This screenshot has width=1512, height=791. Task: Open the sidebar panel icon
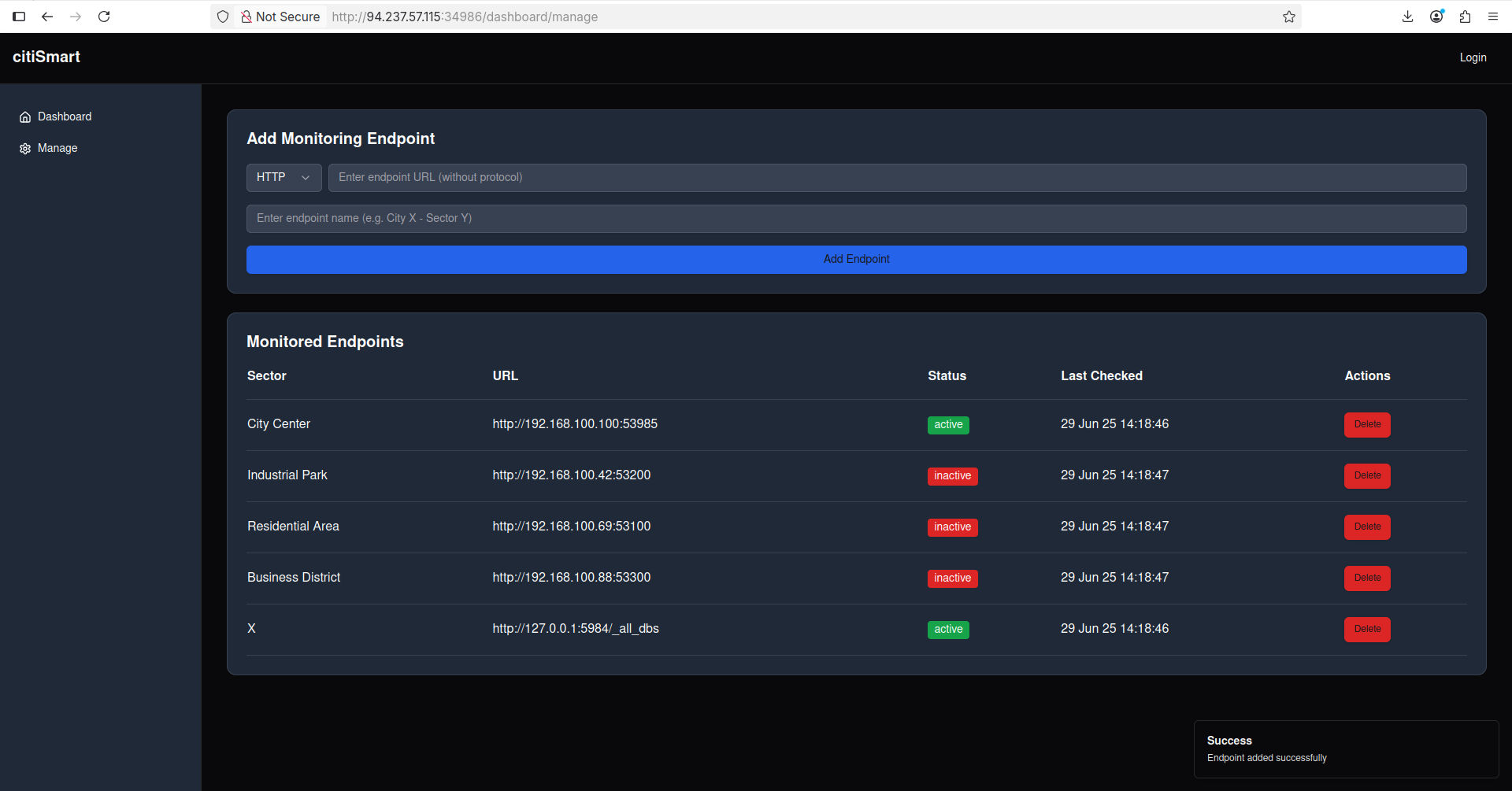[19, 17]
